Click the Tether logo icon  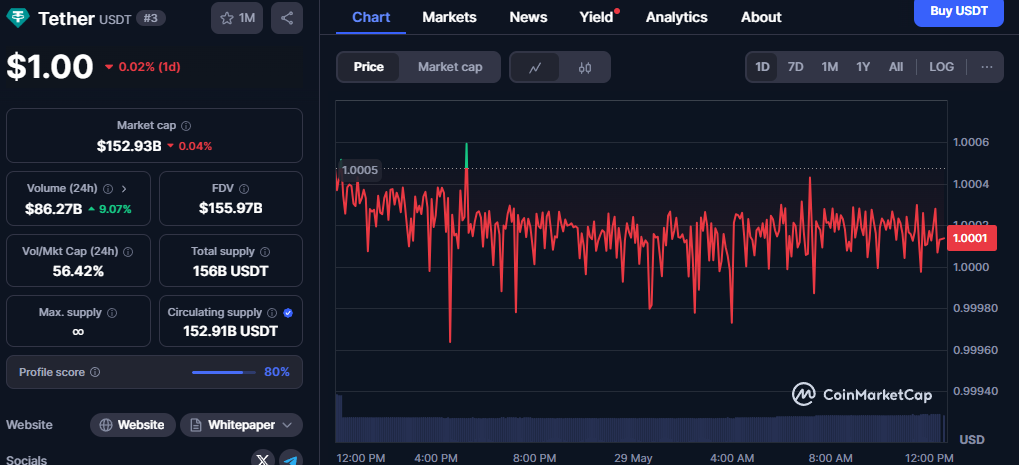point(19,18)
